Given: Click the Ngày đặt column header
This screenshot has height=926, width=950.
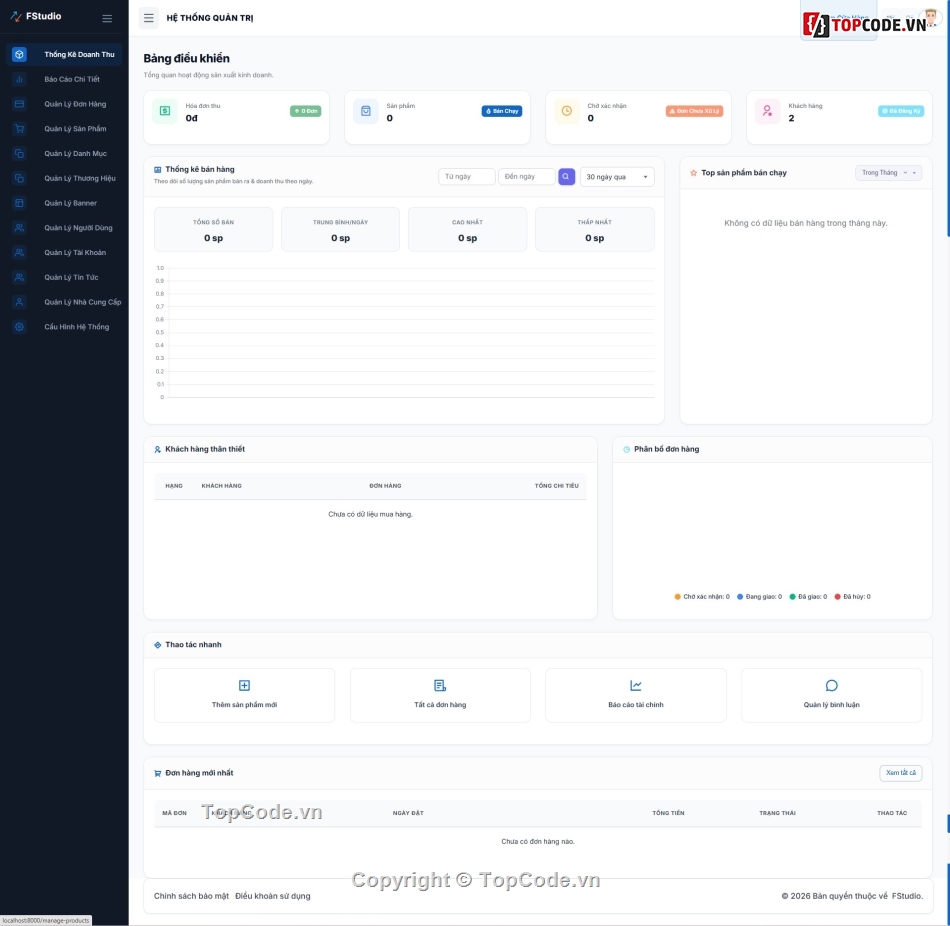Looking at the screenshot, I should (x=408, y=813).
